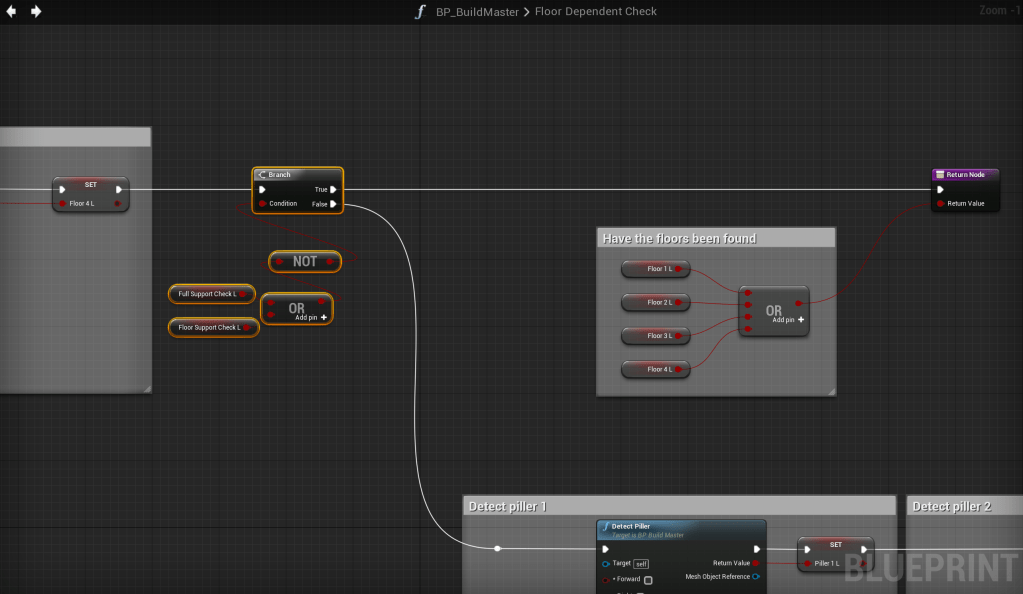1023x594 pixels.
Task: Click the Branch node's True exec pin
Action: tap(333, 189)
